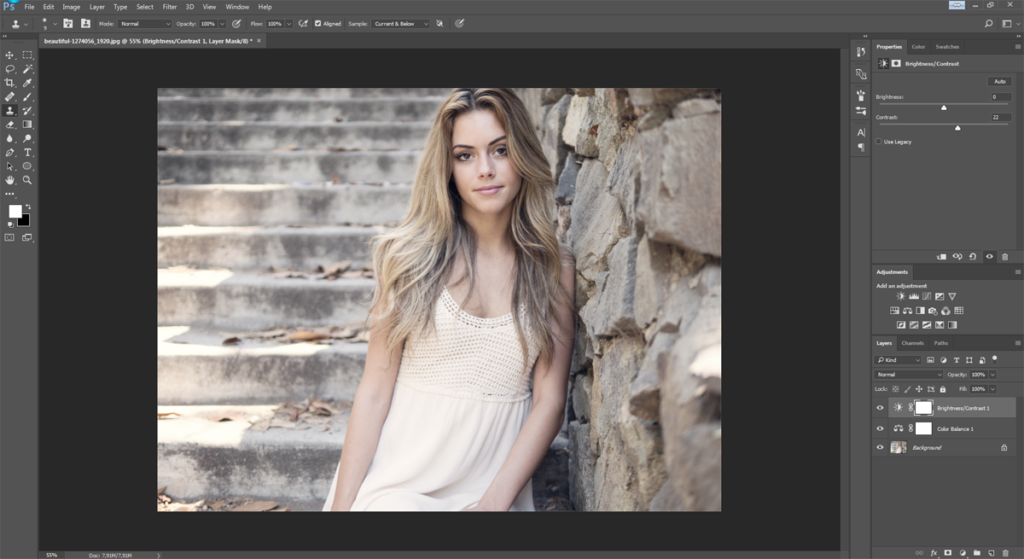Hide the Background layer
The height and width of the screenshot is (559, 1024).
point(880,447)
